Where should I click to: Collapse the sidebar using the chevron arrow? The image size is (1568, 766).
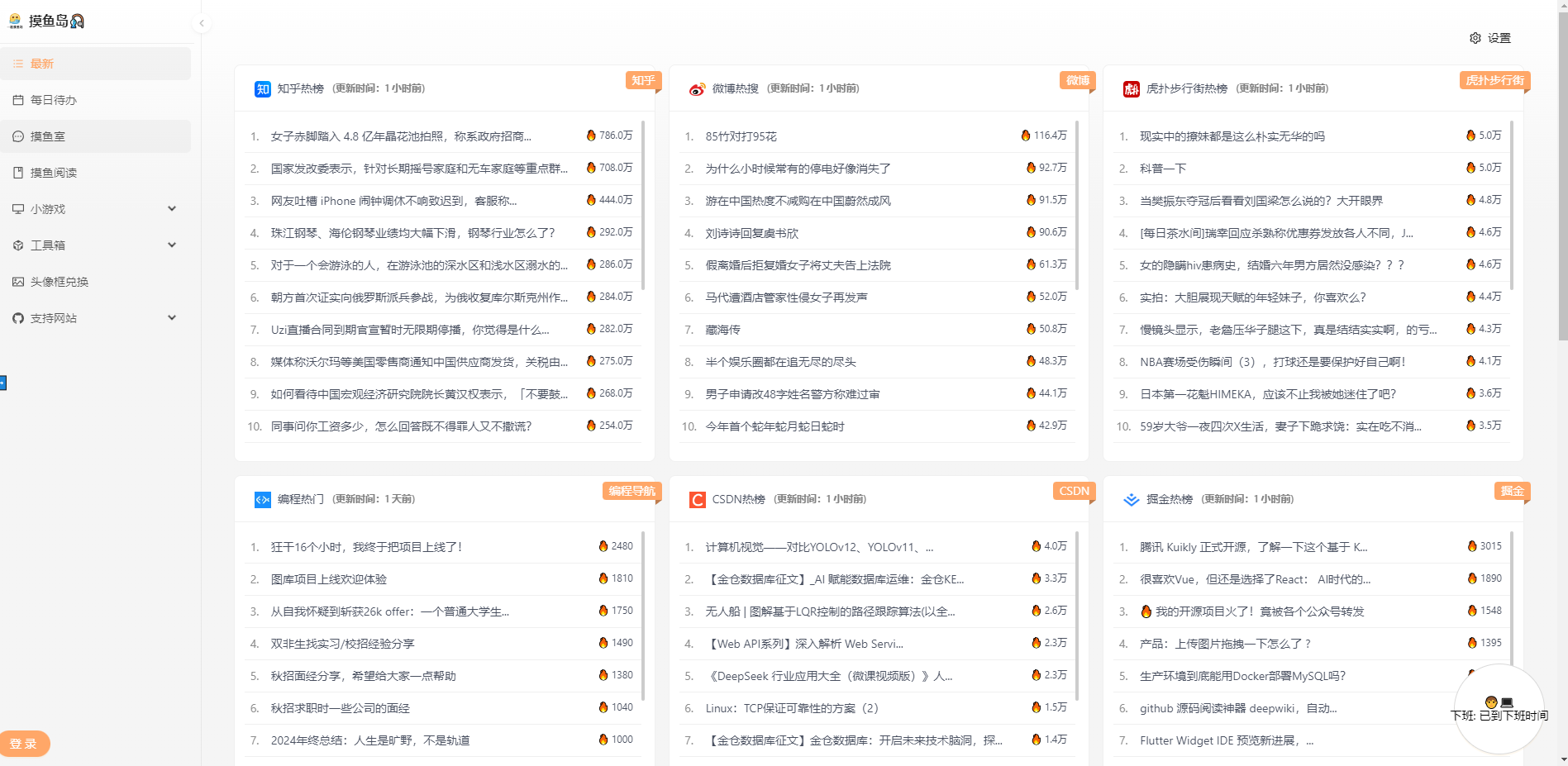[x=201, y=23]
